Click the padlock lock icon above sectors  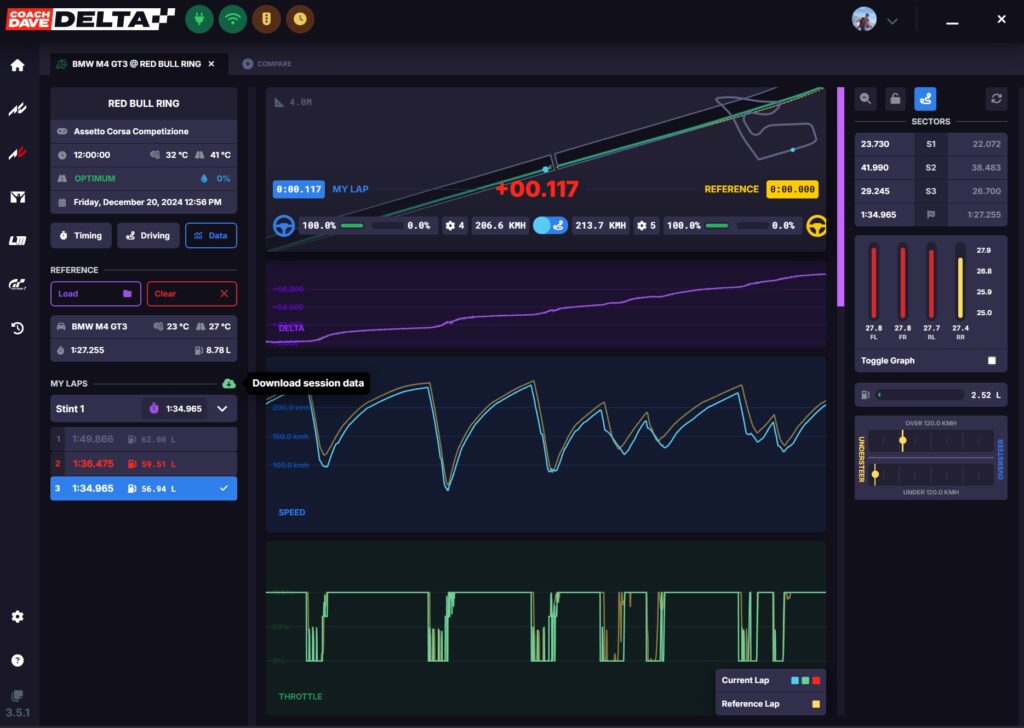pyautogui.click(x=896, y=98)
